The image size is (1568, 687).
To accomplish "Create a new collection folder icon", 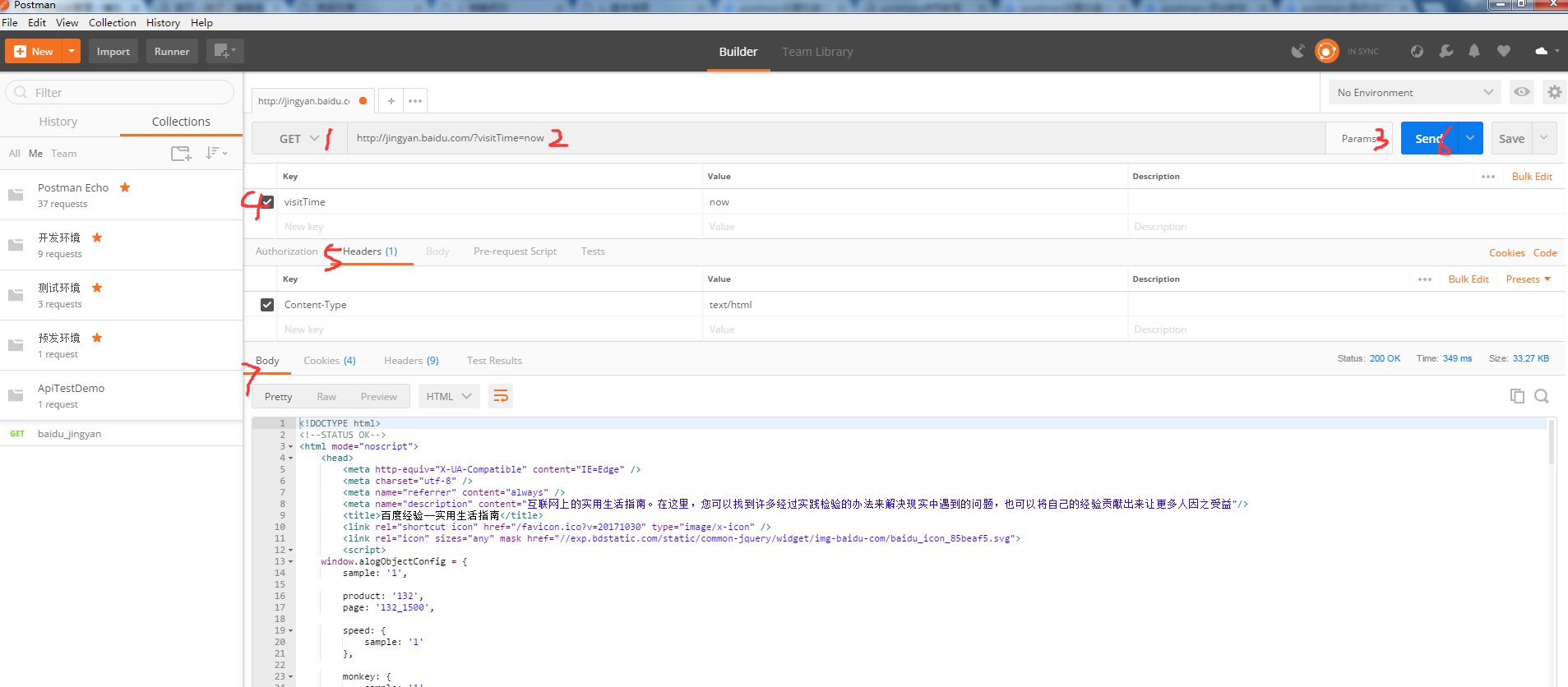I will click(x=181, y=154).
